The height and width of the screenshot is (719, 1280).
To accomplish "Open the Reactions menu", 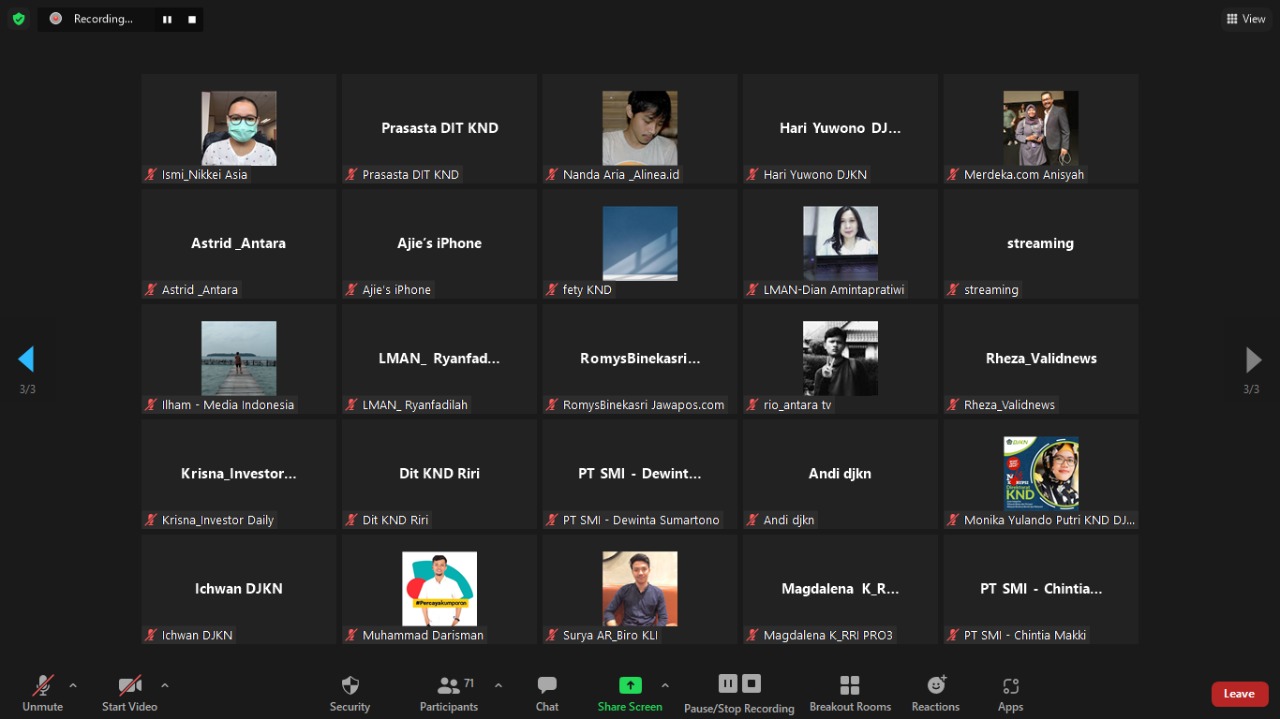I will 935,692.
